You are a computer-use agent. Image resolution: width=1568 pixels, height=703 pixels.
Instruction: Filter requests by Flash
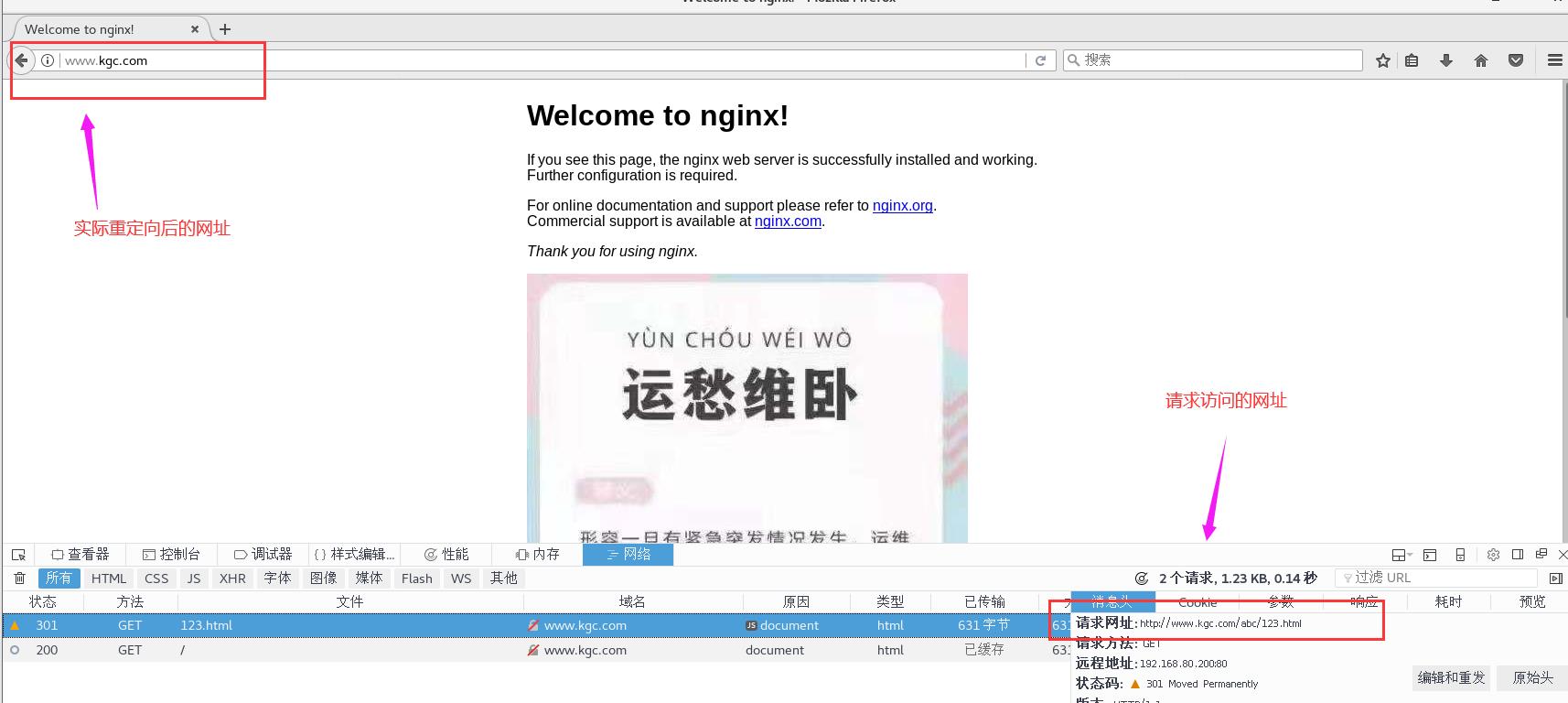(416, 579)
